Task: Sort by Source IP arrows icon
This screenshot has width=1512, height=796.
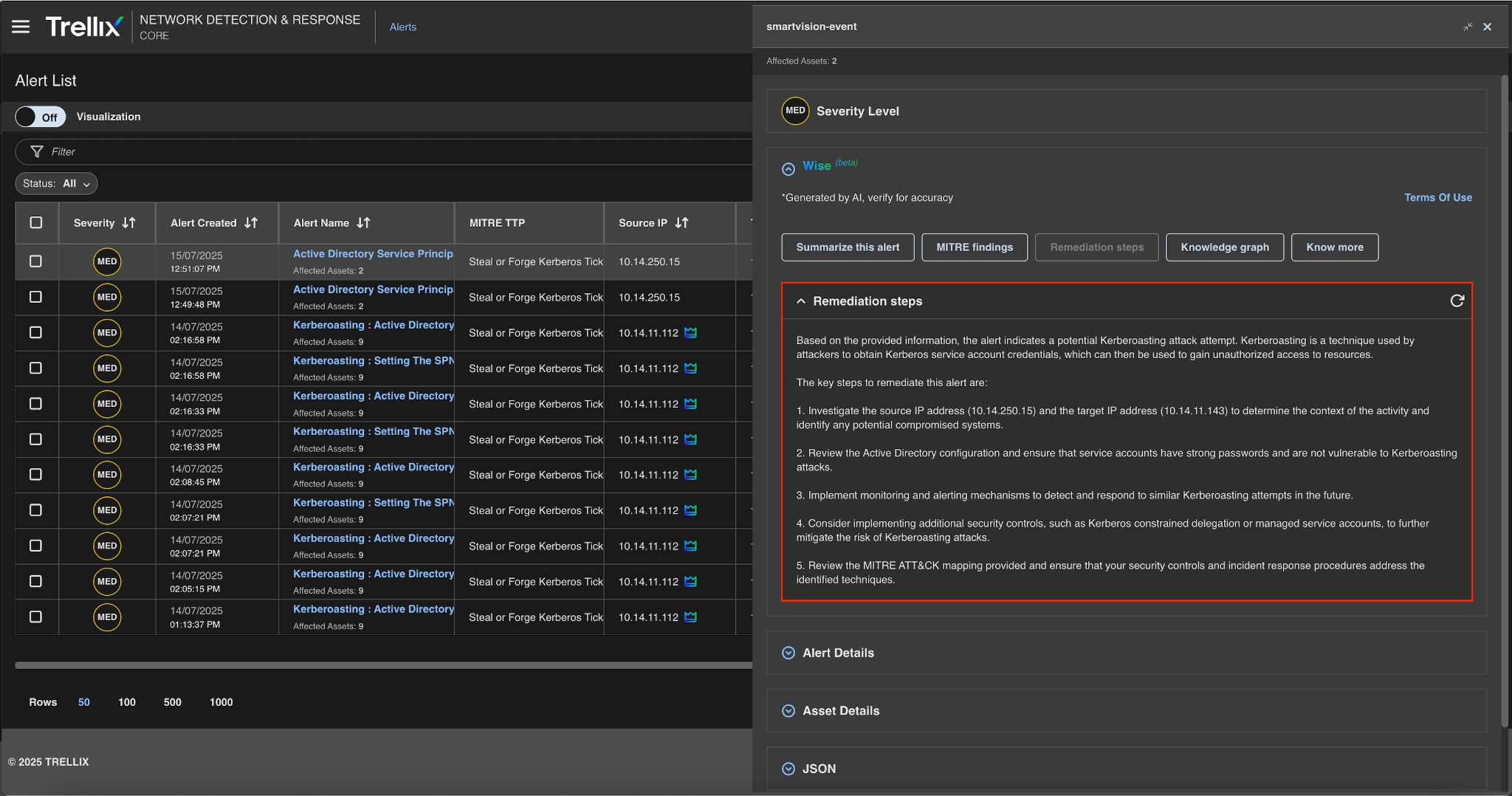Action: pyautogui.click(x=681, y=223)
